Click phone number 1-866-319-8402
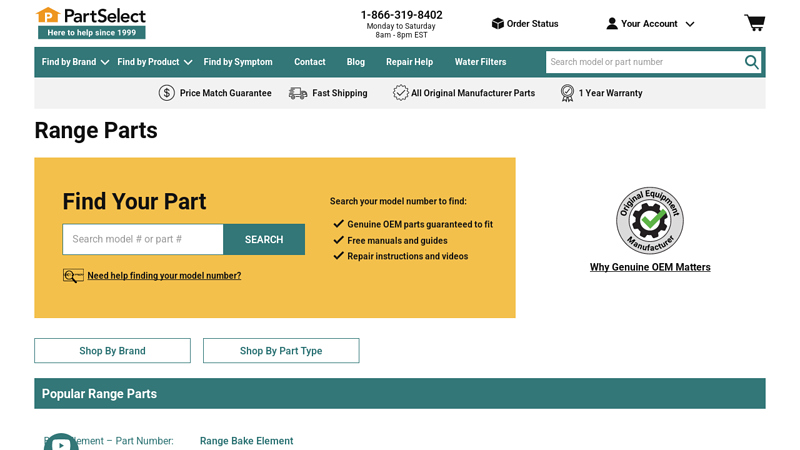 (x=402, y=15)
